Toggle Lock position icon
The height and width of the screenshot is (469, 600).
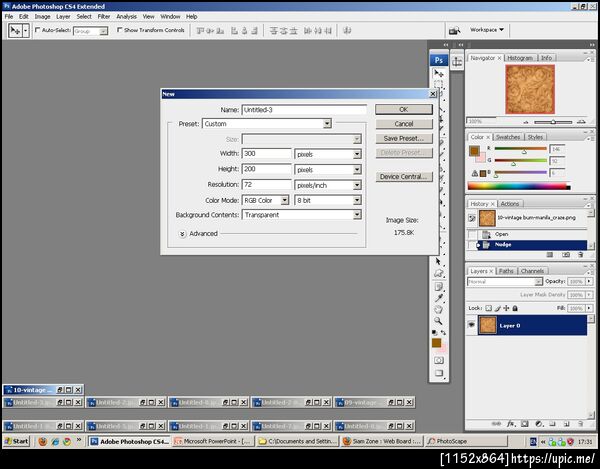pyautogui.click(x=506, y=308)
